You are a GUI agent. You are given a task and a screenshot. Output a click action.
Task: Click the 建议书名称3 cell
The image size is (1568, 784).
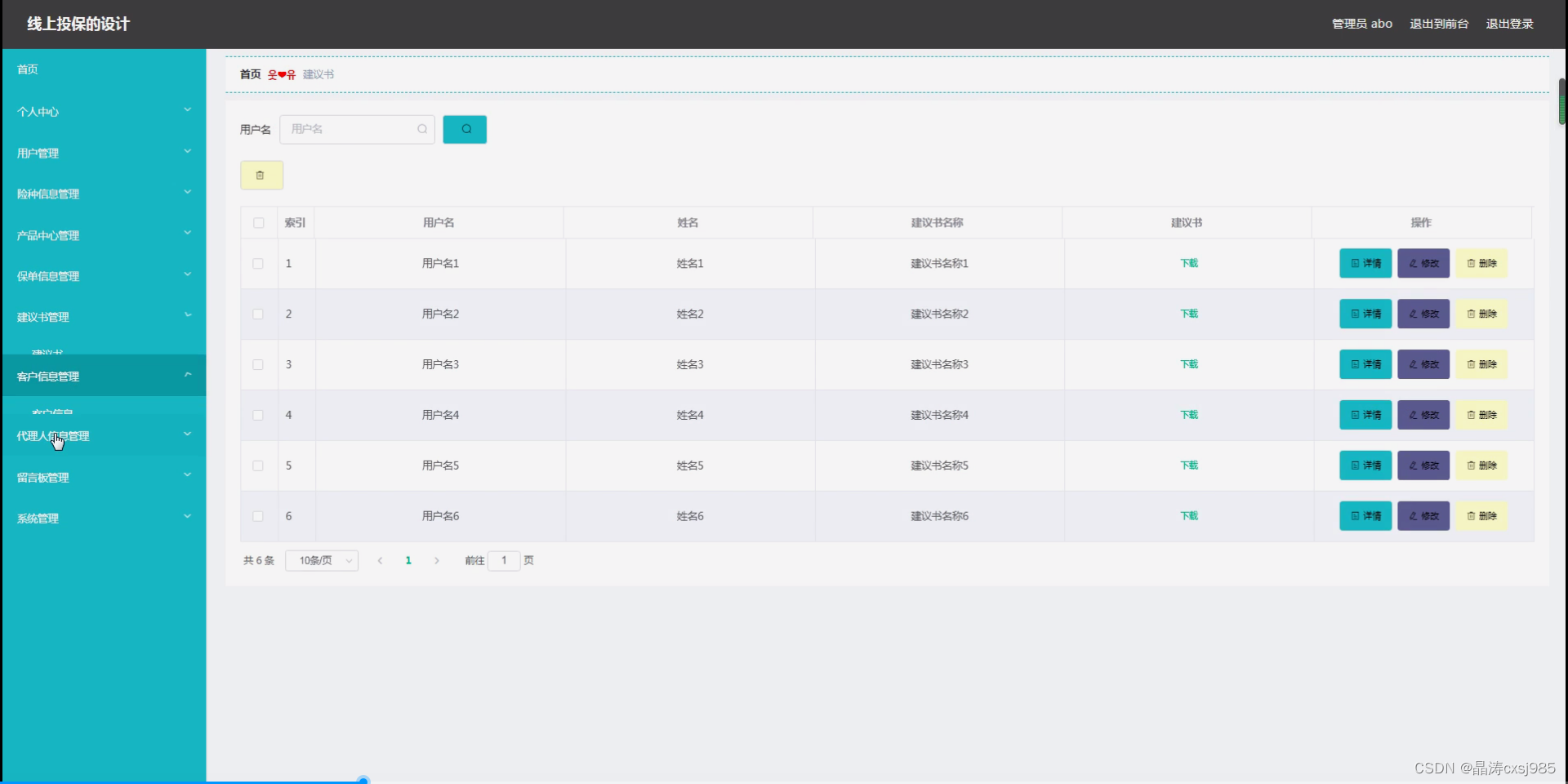[x=939, y=364]
